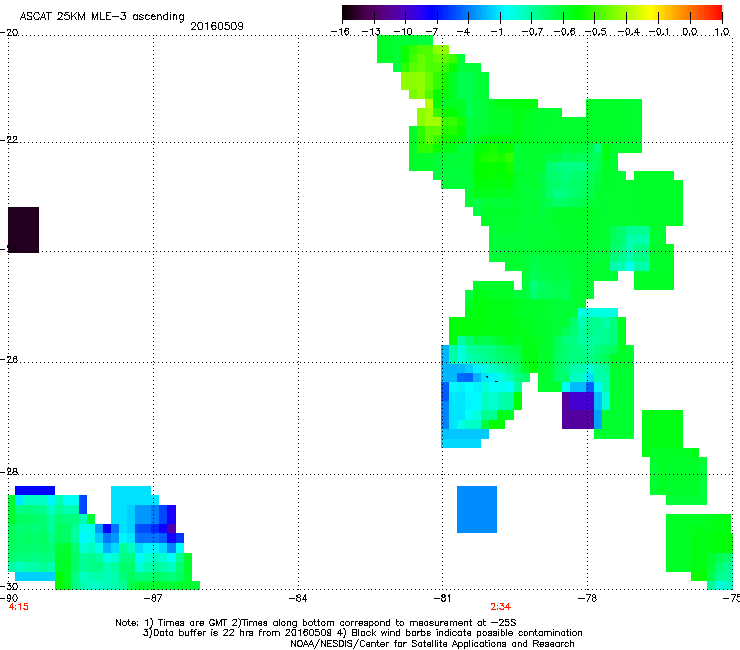Click the red end of the color scale
The height and width of the screenshot is (650, 740).
[715, 12]
